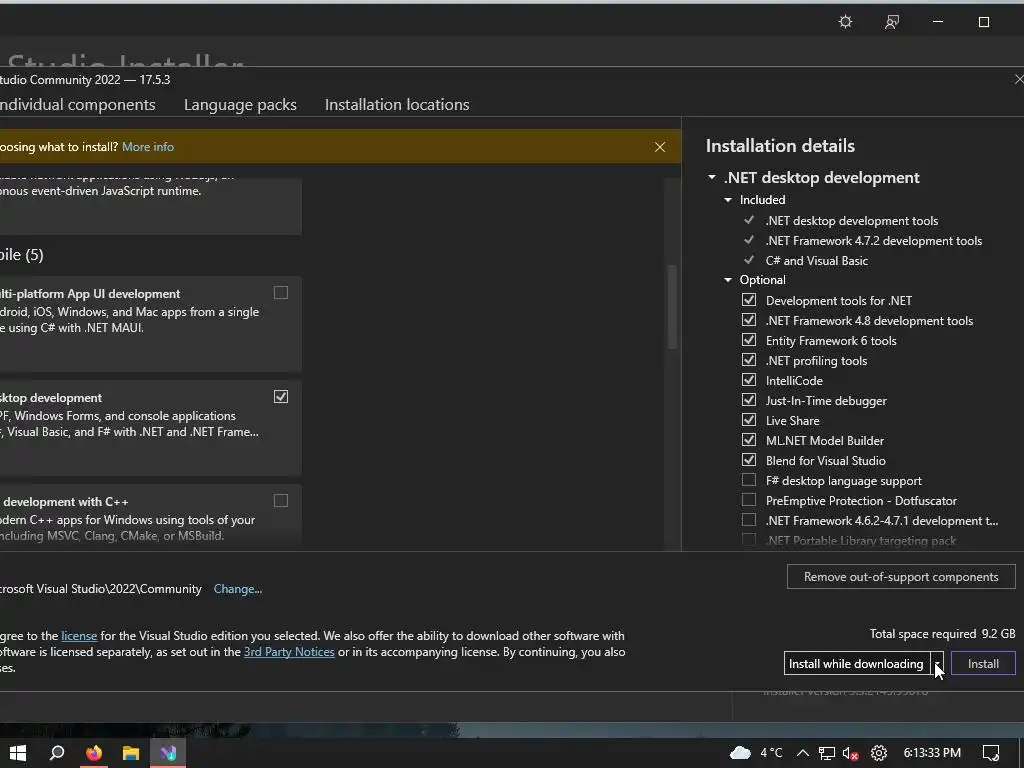
Task: Uncheck Blend for Visual Studio
Action: pos(749,460)
